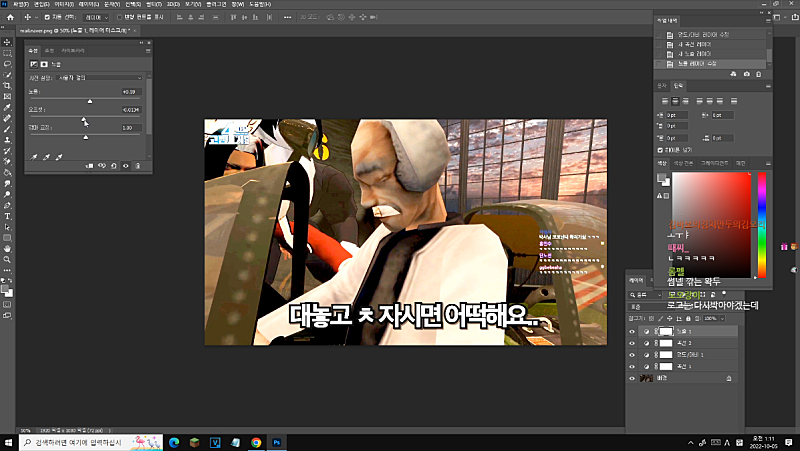Select the Lasso tool

point(7,63)
